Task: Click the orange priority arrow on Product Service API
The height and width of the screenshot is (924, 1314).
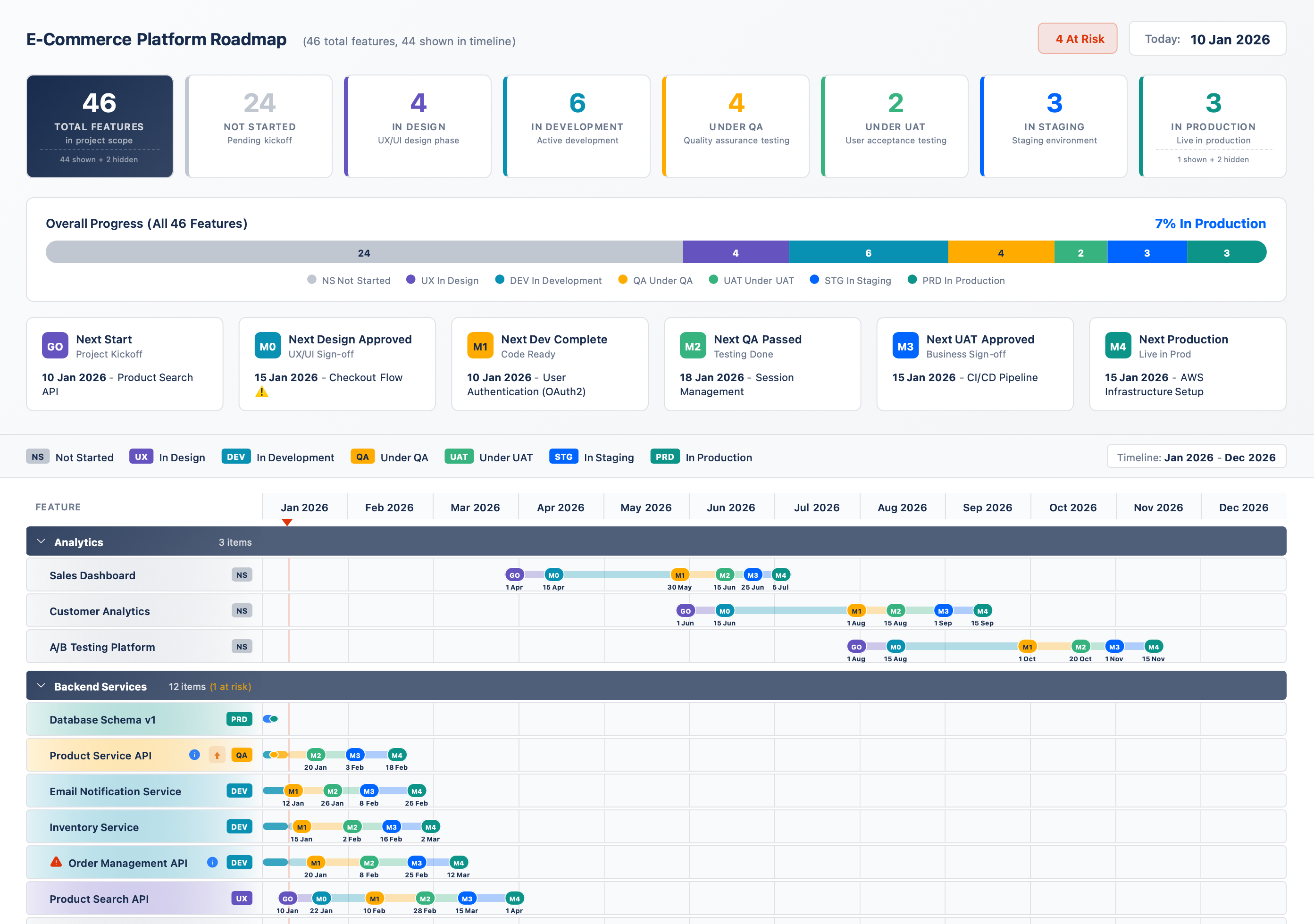Action: click(x=217, y=755)
